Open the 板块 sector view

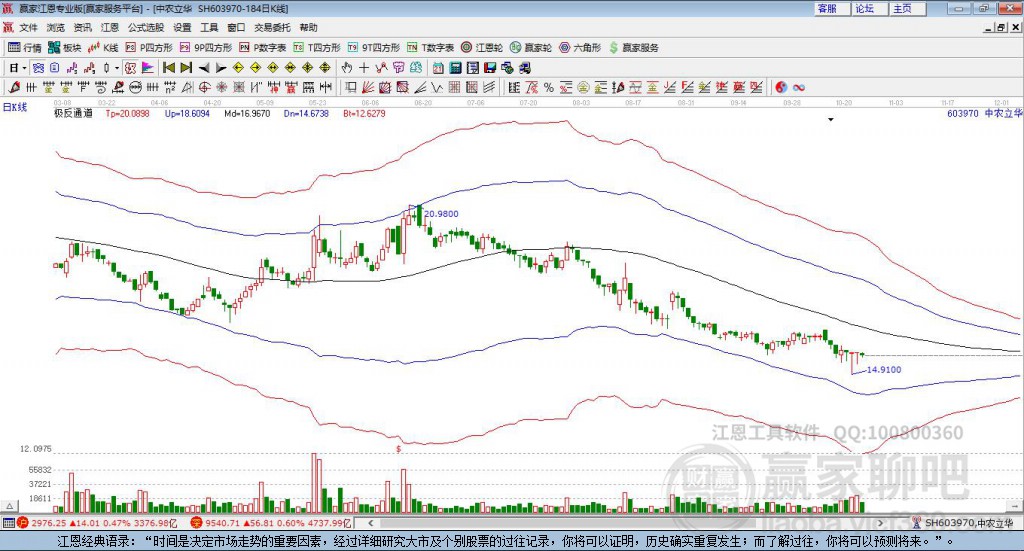click(64, 48)
